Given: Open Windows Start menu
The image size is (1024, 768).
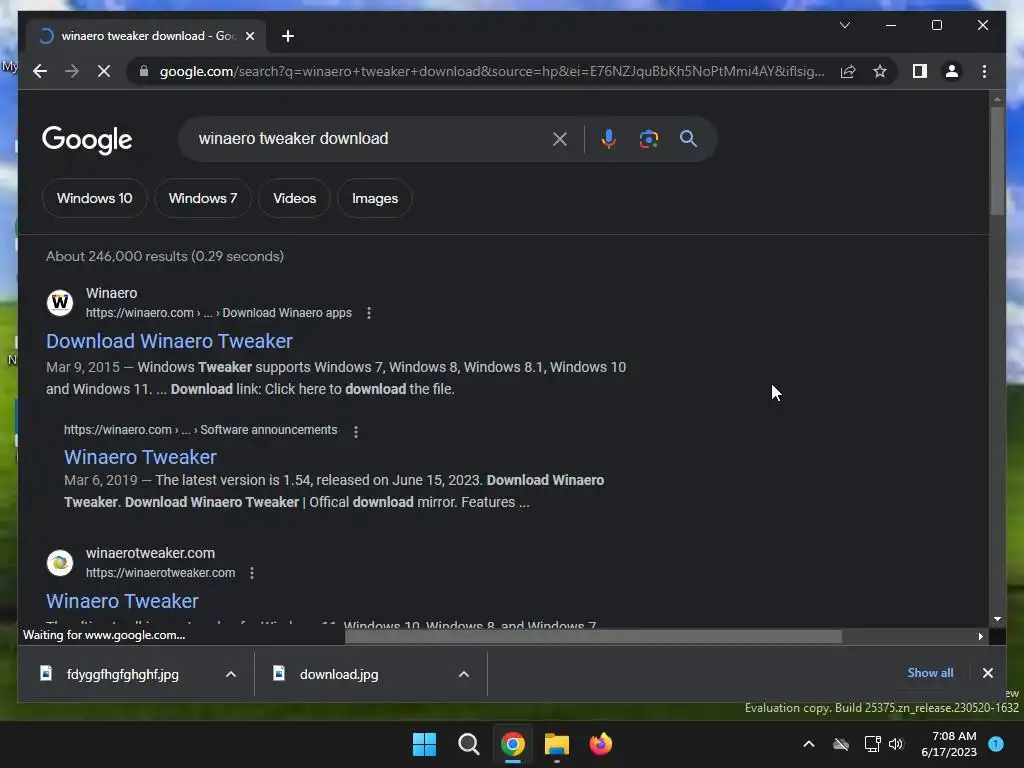Looking at the screenshot, I should click(424, 744).
